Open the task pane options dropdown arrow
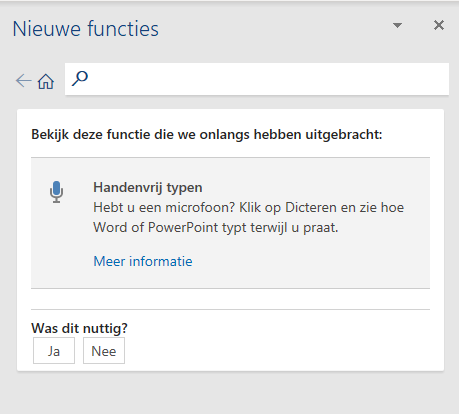Screen dimensions: 459x414 [397, 25]
